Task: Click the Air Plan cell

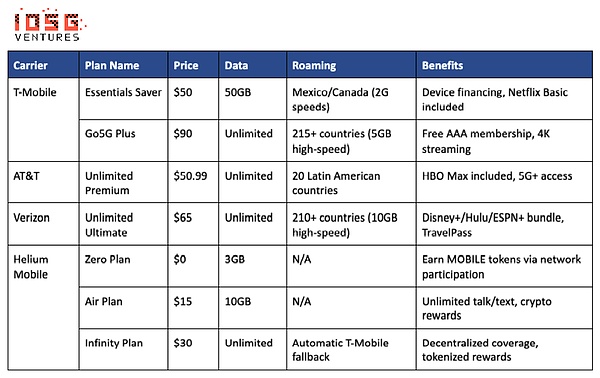Action: (x=123, y=308)
